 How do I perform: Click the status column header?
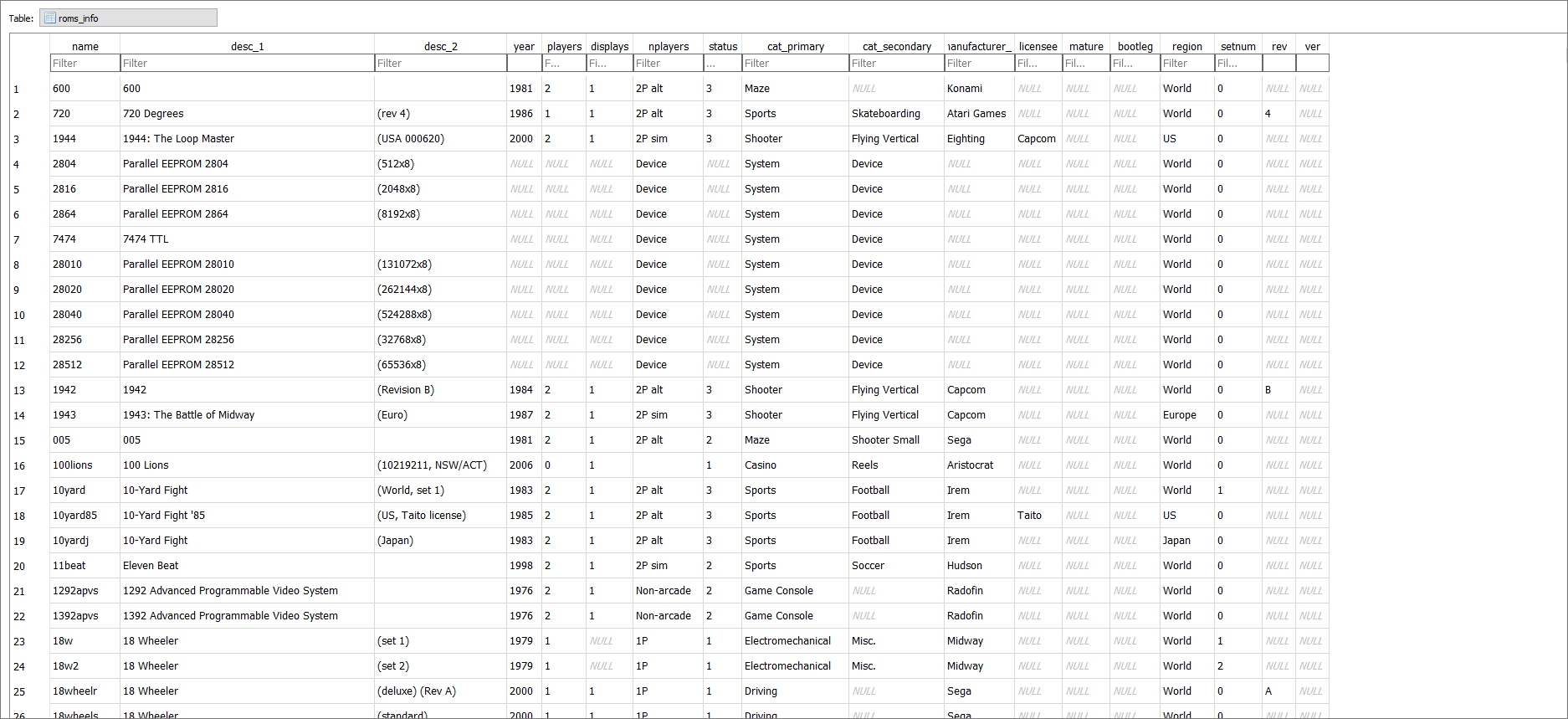click(x=723, y=46)
